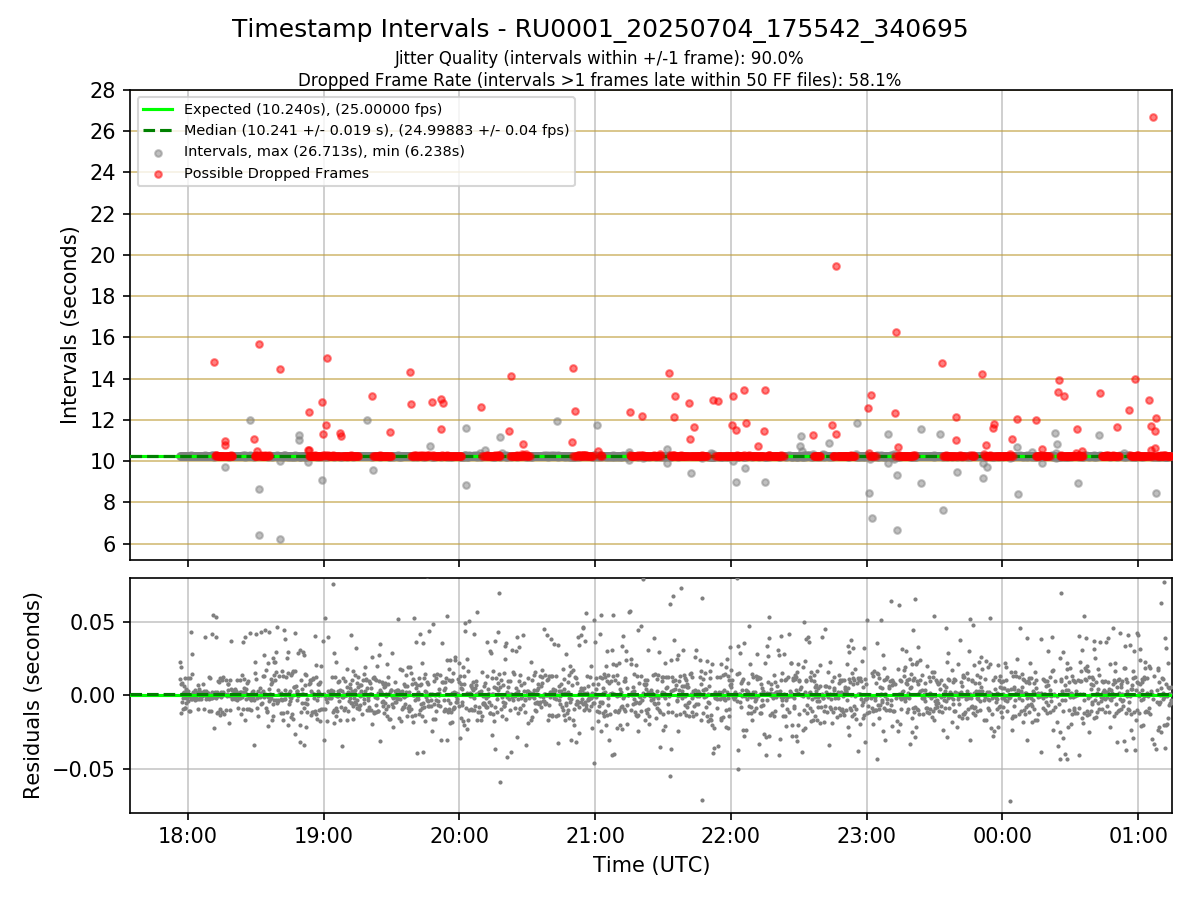
Task: Click the 12 tick on intervals axis
Action: 105,420
